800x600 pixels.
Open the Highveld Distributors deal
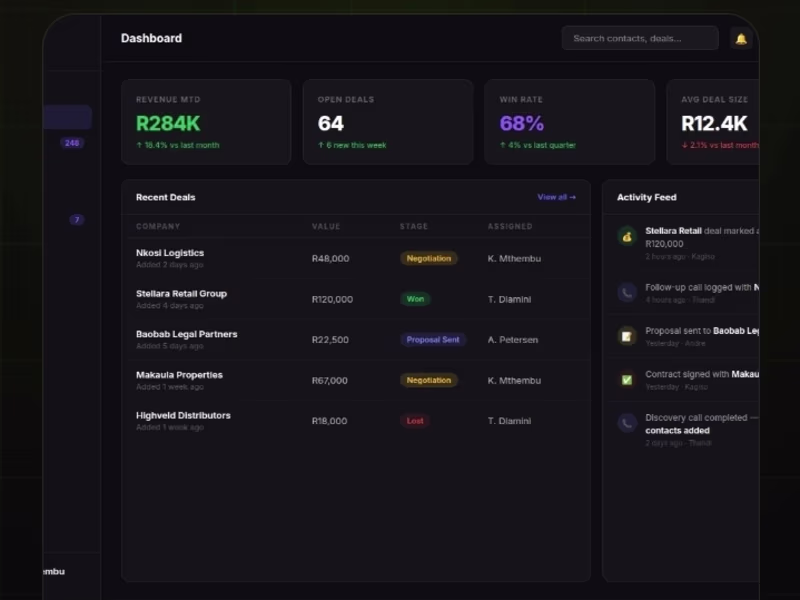(356, 421)
